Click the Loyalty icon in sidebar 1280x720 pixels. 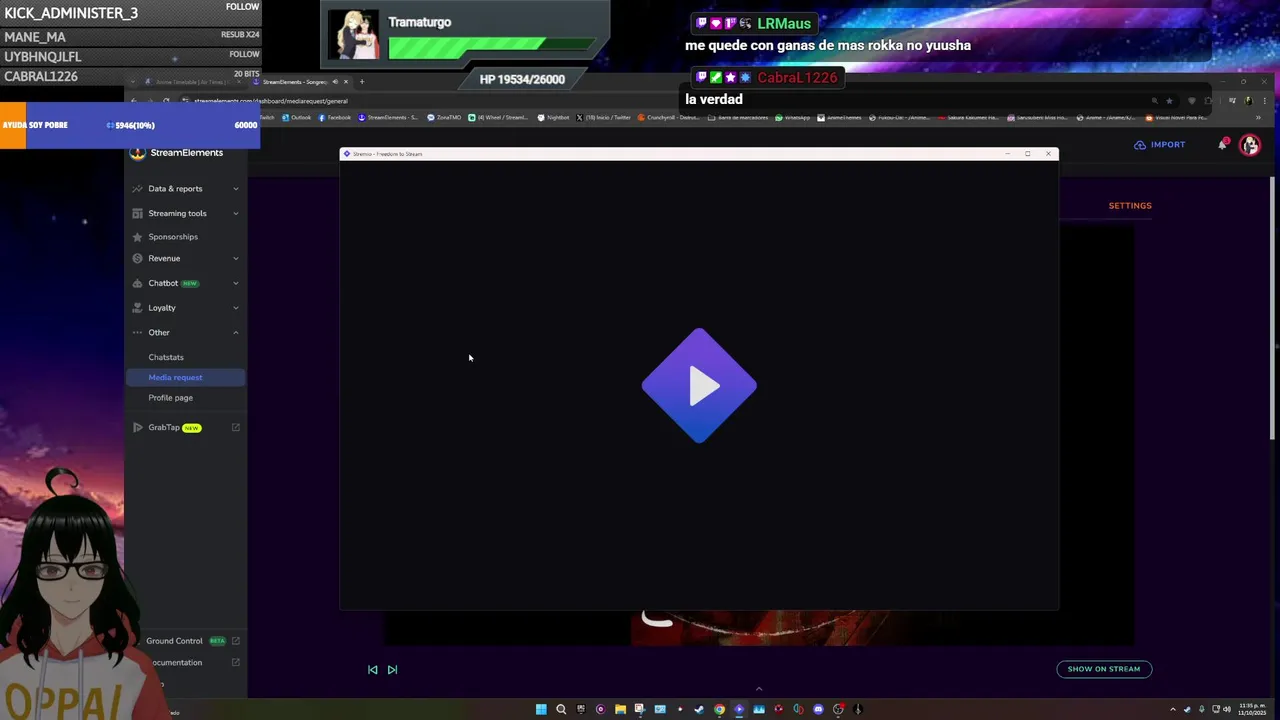tap(137, 308)
